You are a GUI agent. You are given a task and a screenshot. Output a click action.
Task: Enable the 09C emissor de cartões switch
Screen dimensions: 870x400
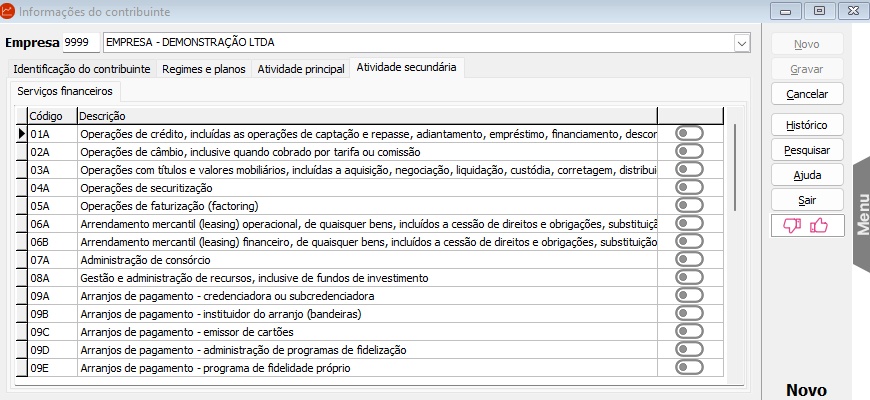click(x=690, y=332)
